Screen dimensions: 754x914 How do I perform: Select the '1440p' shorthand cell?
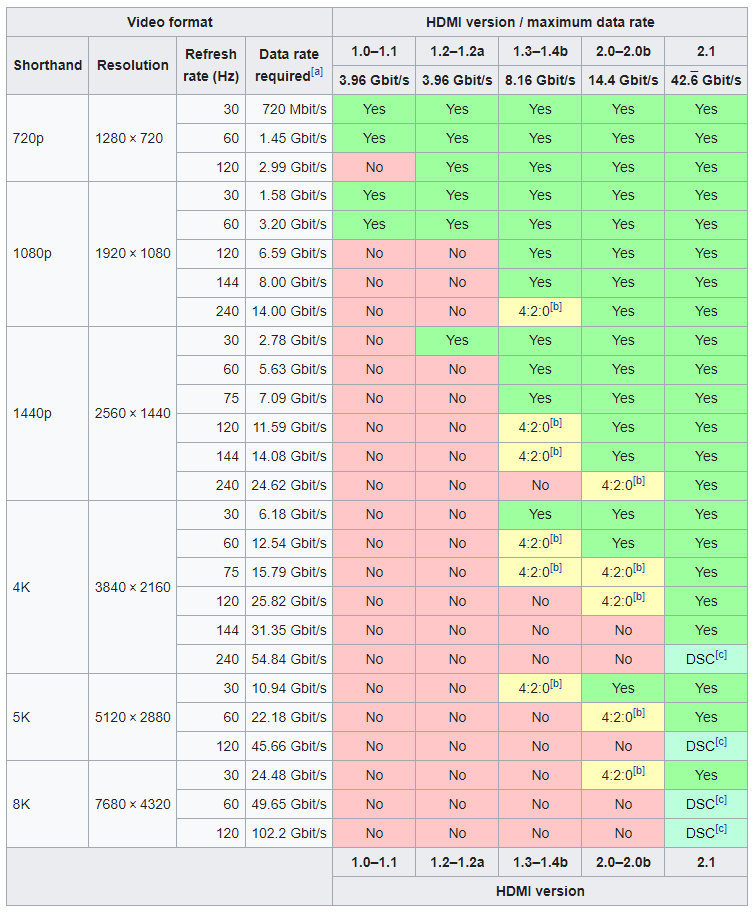pos(48,413)
